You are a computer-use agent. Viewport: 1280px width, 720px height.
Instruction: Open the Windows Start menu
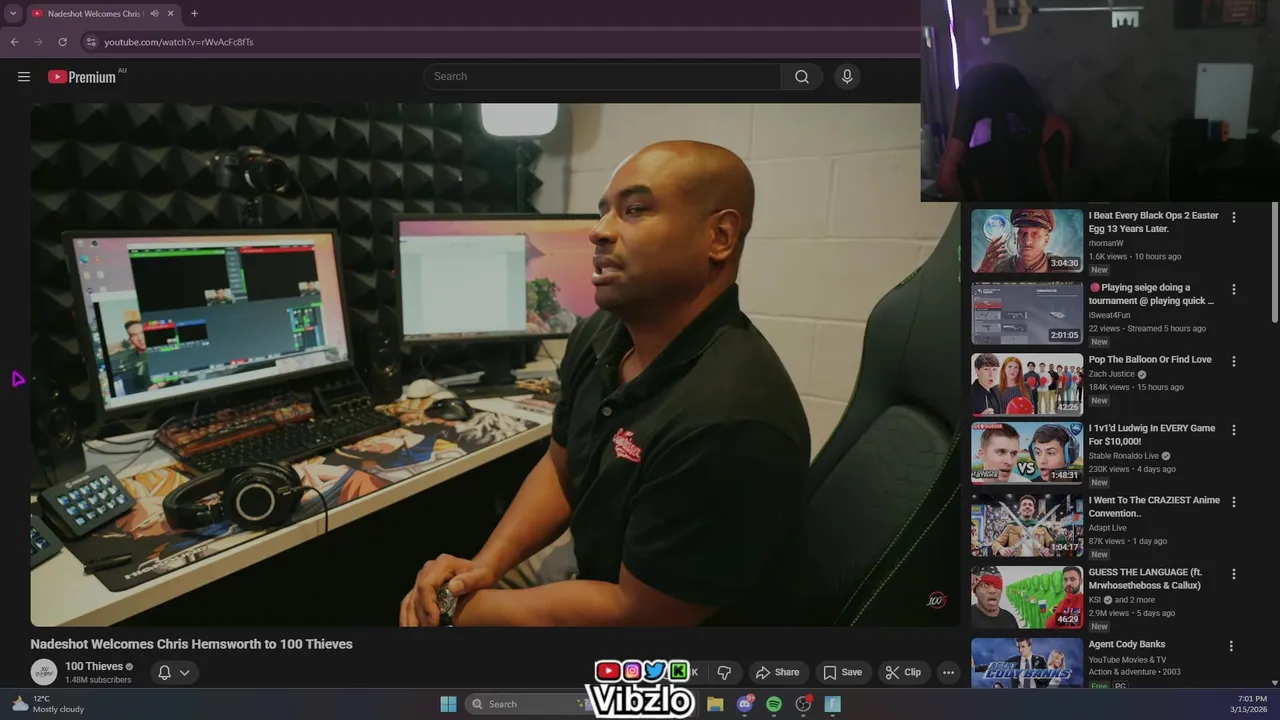click(448, 704)
